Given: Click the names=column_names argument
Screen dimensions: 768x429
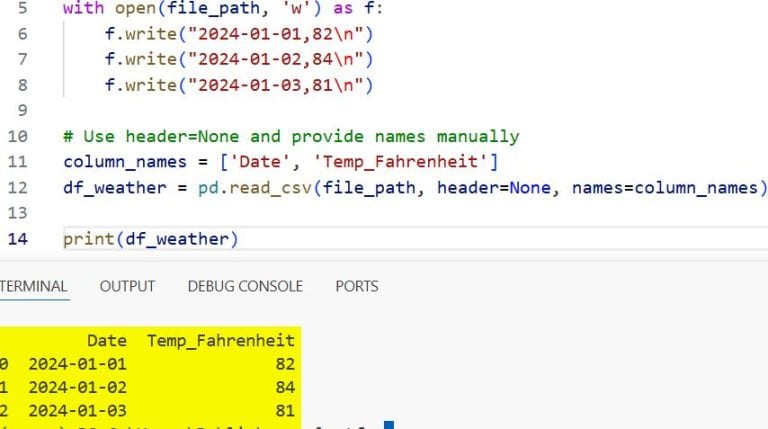Looking at the screenshot, I should (x=665, y=188).
